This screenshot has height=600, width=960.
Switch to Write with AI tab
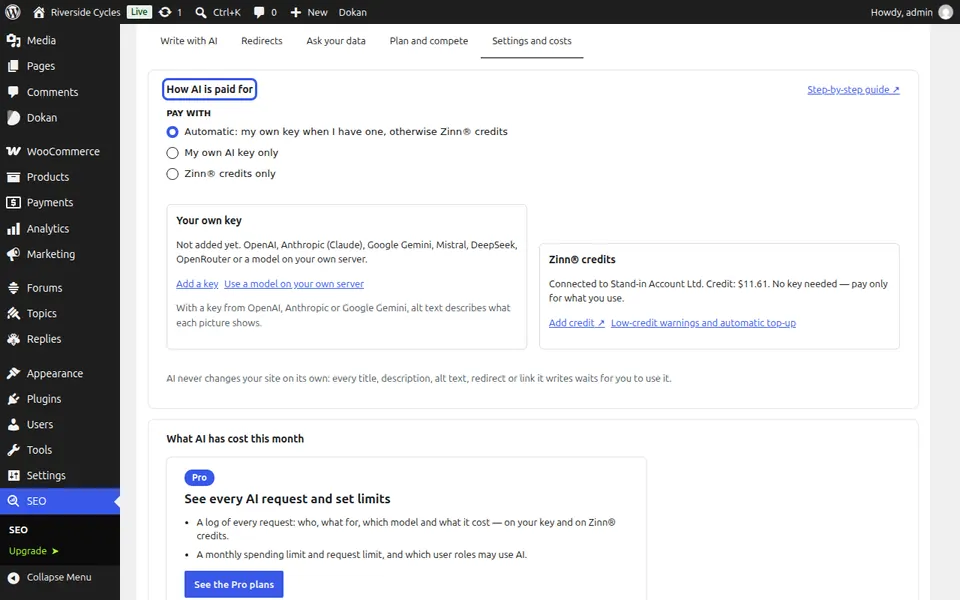(x=189, y=41)
